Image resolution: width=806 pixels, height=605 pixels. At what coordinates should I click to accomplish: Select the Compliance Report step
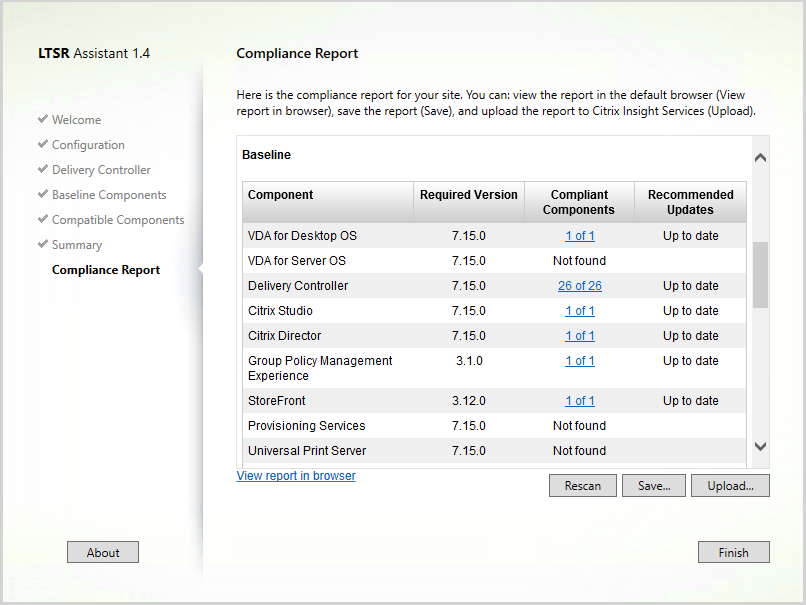pyautogui.click(x=106, y=270)
